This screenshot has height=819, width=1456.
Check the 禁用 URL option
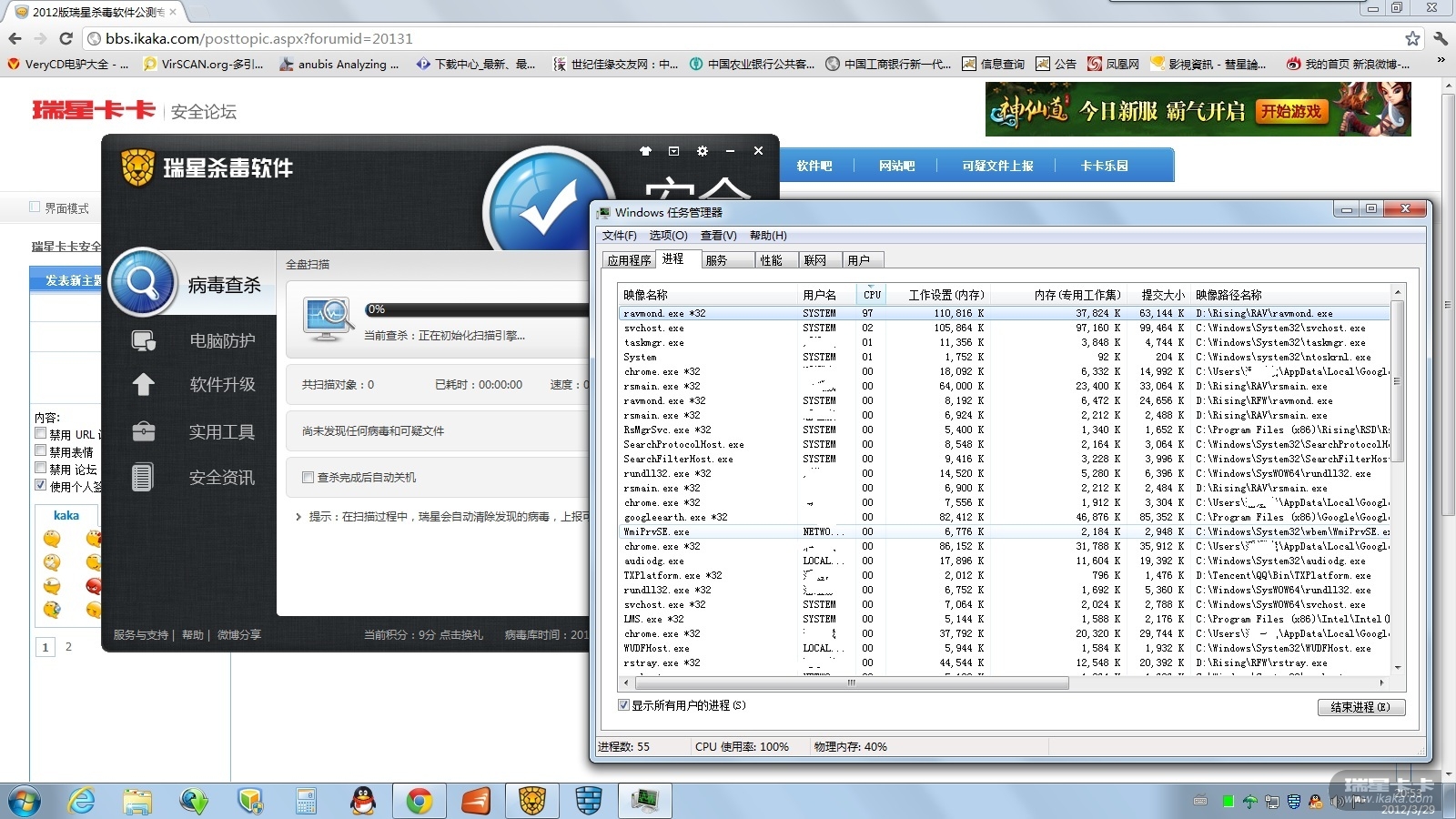click(40, 433)
